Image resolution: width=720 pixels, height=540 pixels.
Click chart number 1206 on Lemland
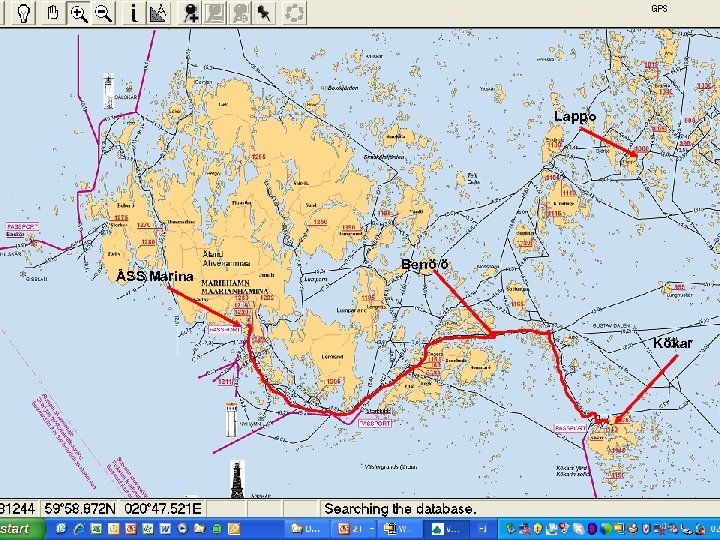(333, 381)
